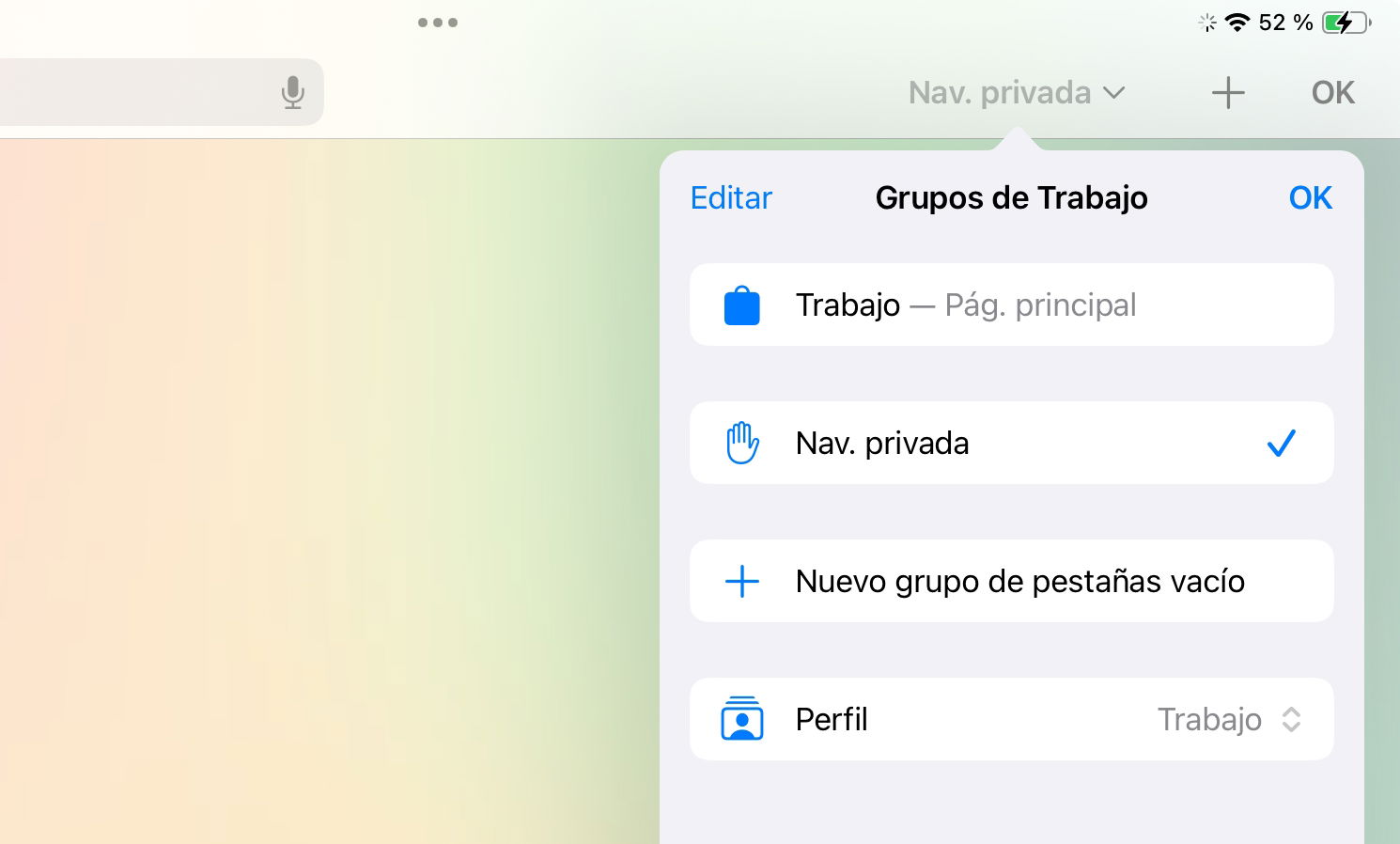Click up-down chevrons next to Trabajo profile

point(1291,719)
